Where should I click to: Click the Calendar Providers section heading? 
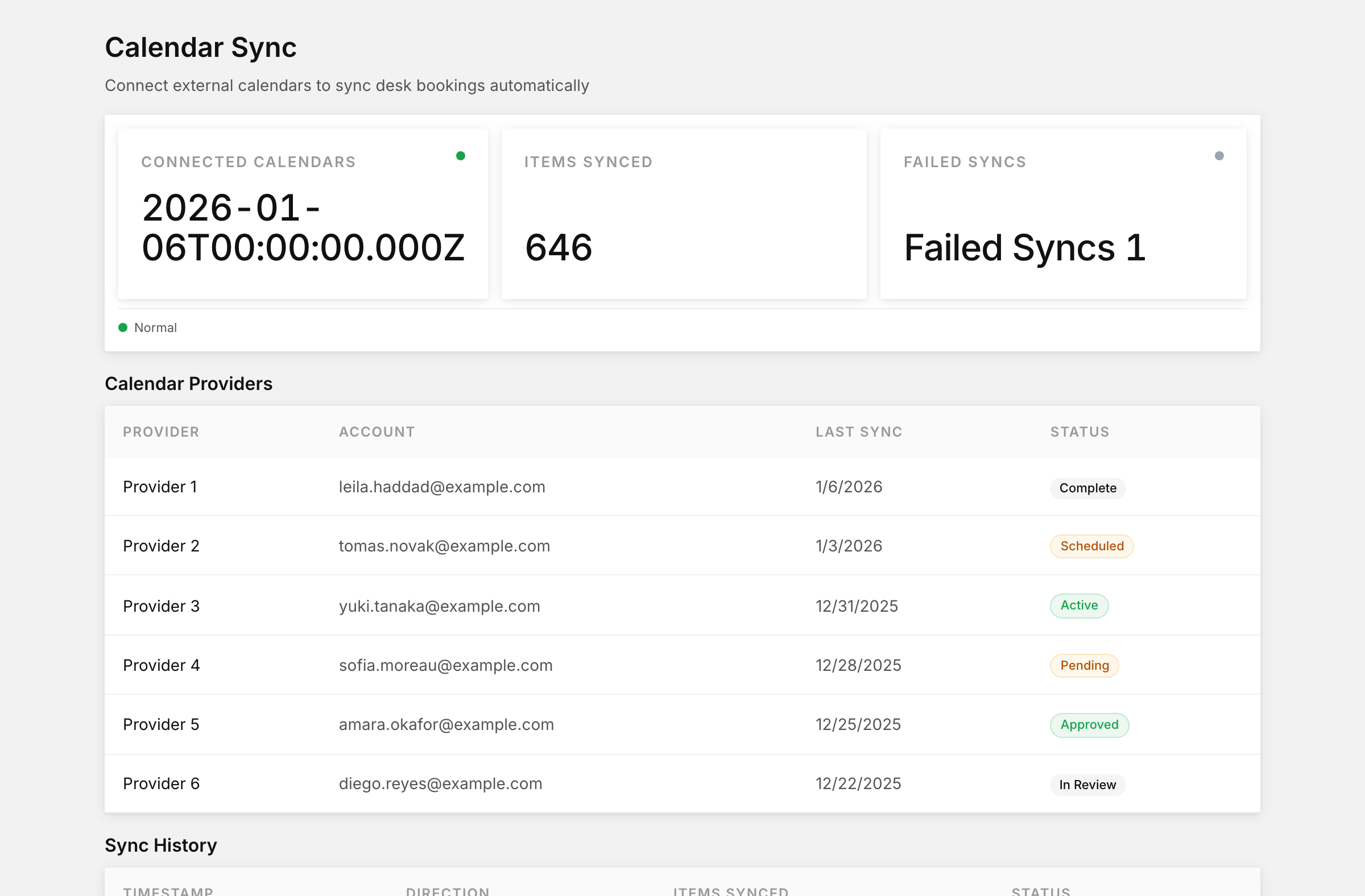[188, 384]
